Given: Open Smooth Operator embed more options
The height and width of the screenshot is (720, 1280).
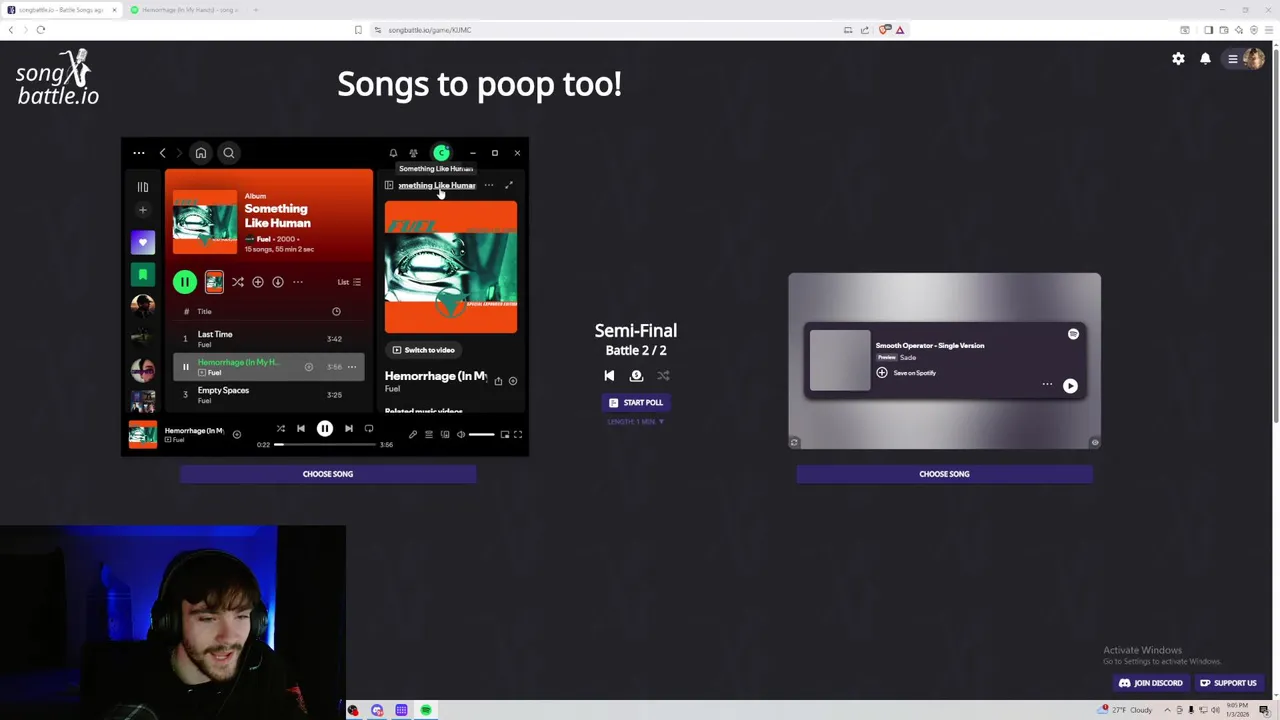Looking at the screenshot, I should (1047, 385).
